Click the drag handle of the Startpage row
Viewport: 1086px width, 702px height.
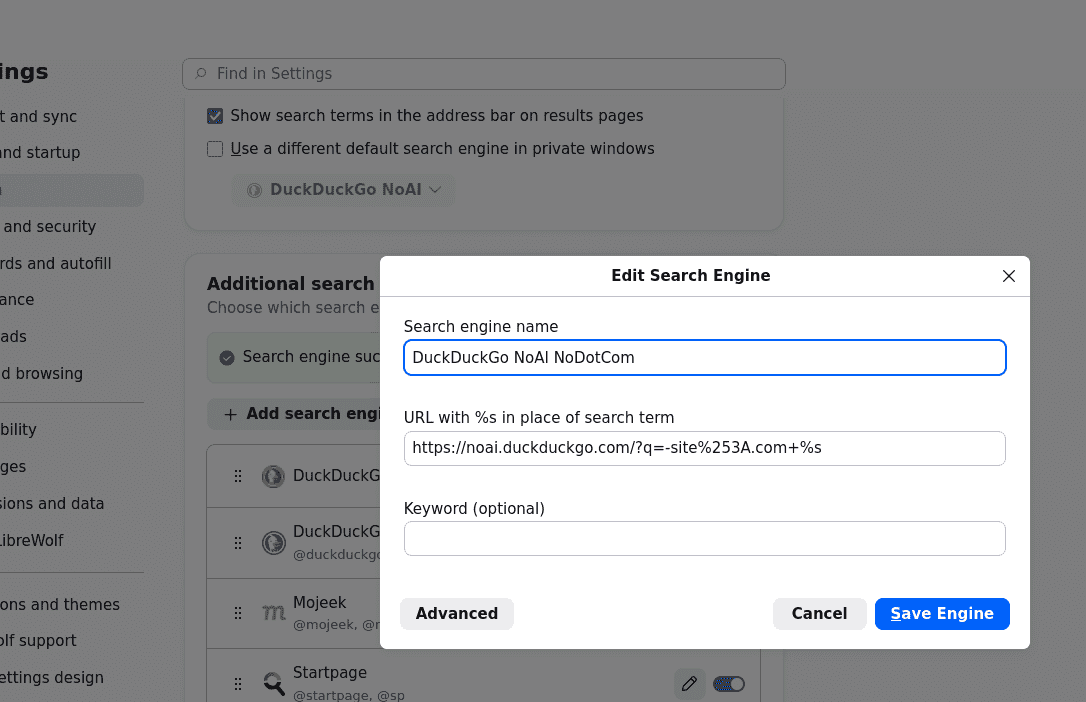[x=238, y=684]
